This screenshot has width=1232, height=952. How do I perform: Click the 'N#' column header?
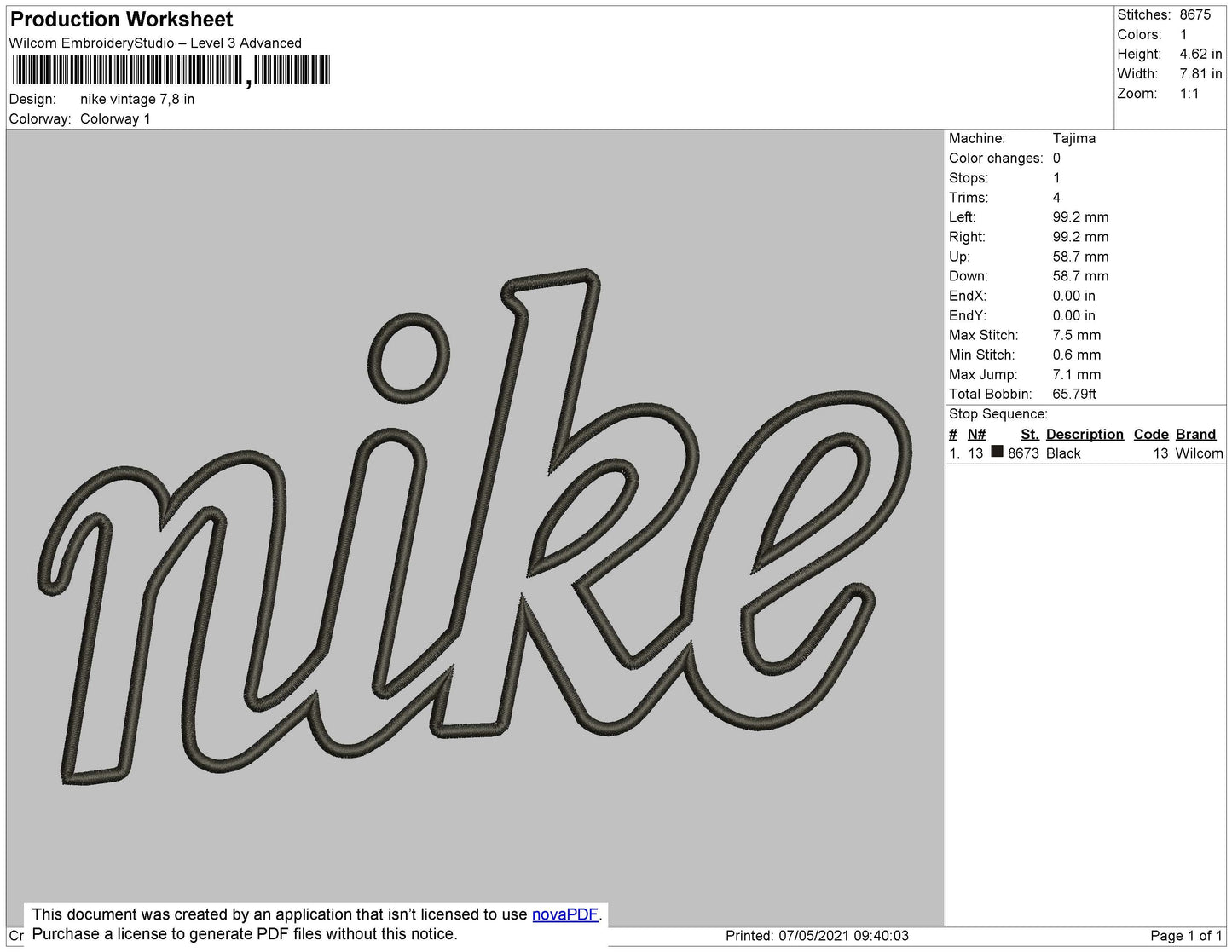point(976,434)
